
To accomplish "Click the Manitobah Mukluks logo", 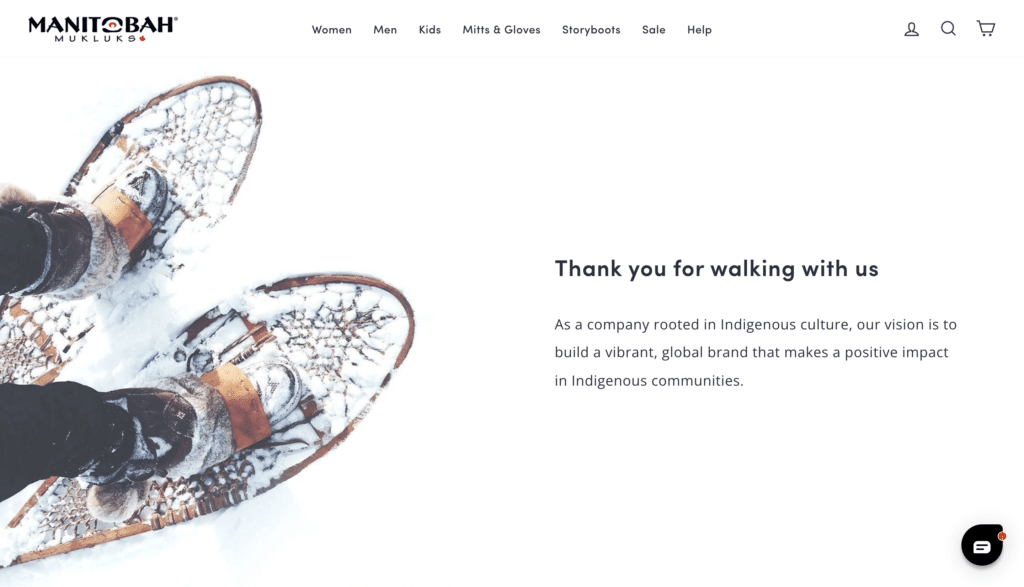I will tap(103, 29).
